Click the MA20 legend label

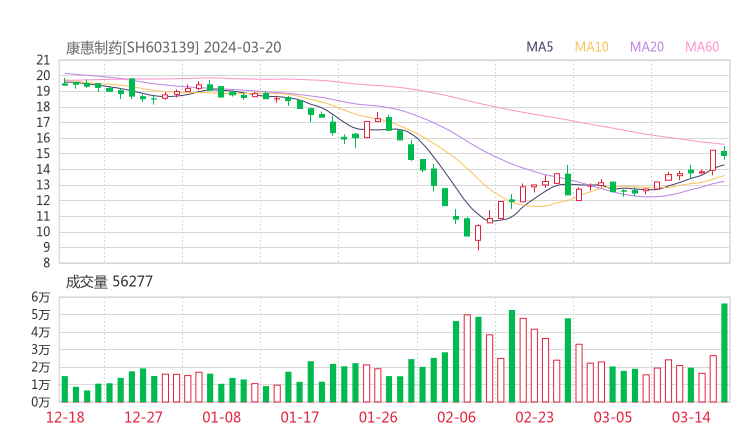[647, 47]
